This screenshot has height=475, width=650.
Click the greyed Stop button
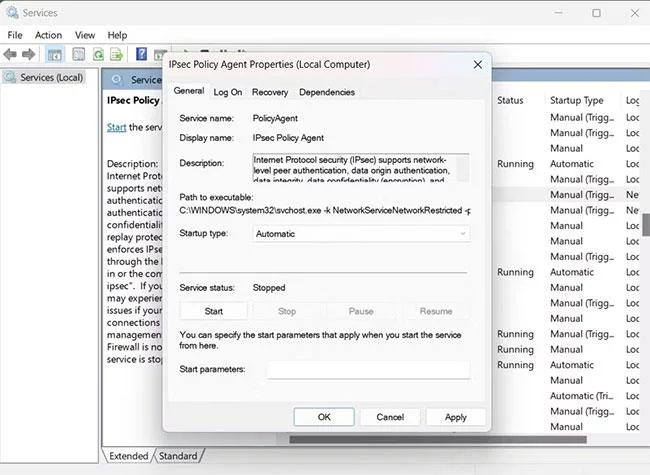click(x=287, y=311)
